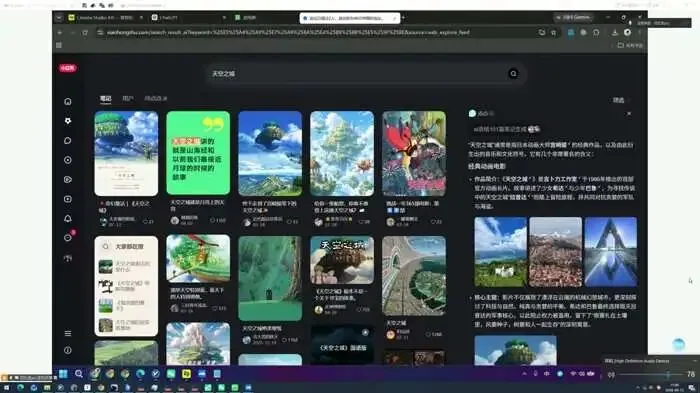Click the Windows Start button on taskbar
This screenshot has width=700, height=393.
click(63, 373)
